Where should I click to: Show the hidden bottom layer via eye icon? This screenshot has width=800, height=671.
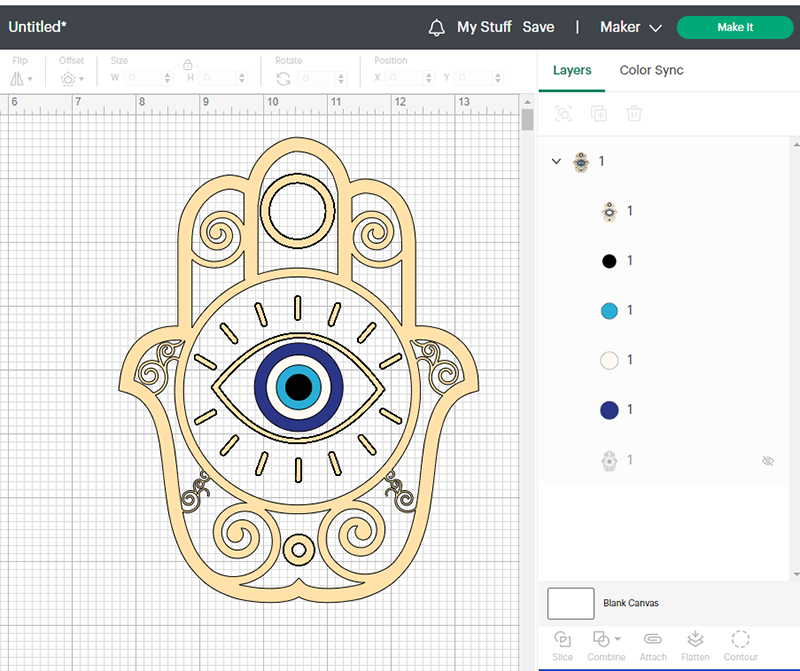(x=768, y=461)
